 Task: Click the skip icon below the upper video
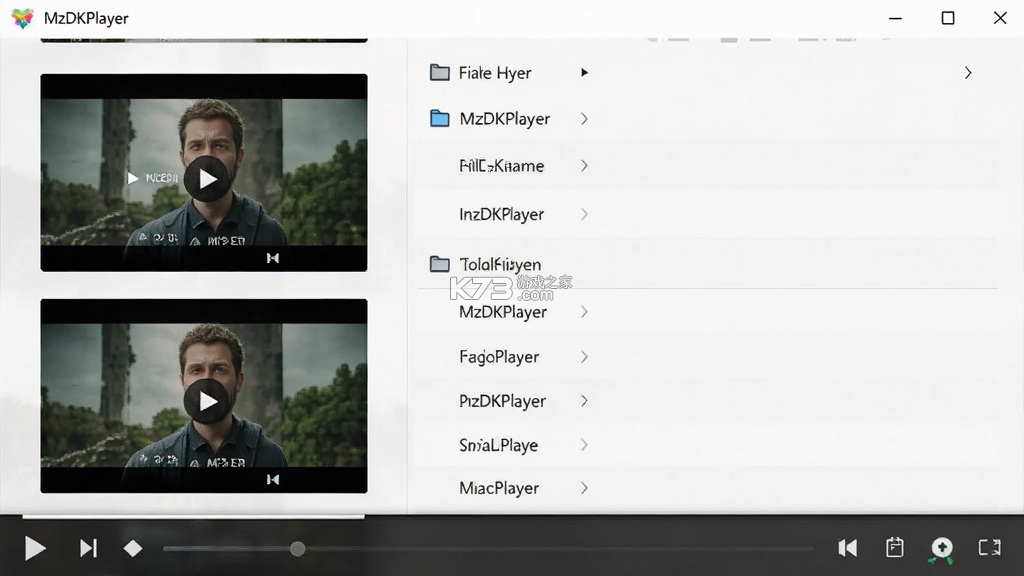click(273, 258)
